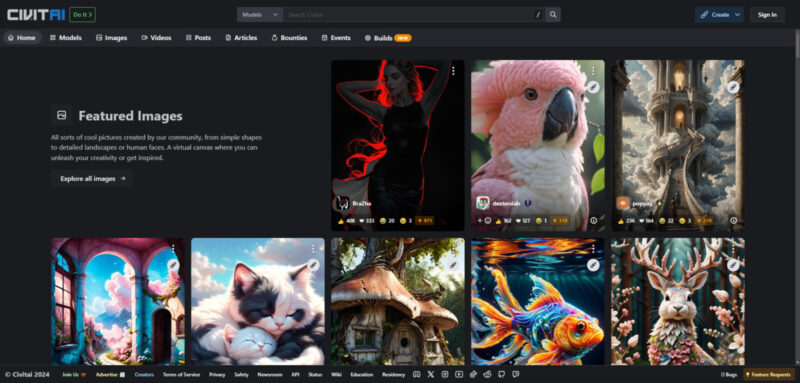This screenshot has height=383, width=800.
Task: Open the Instagram footer icon
Action: tap(445, 374)
